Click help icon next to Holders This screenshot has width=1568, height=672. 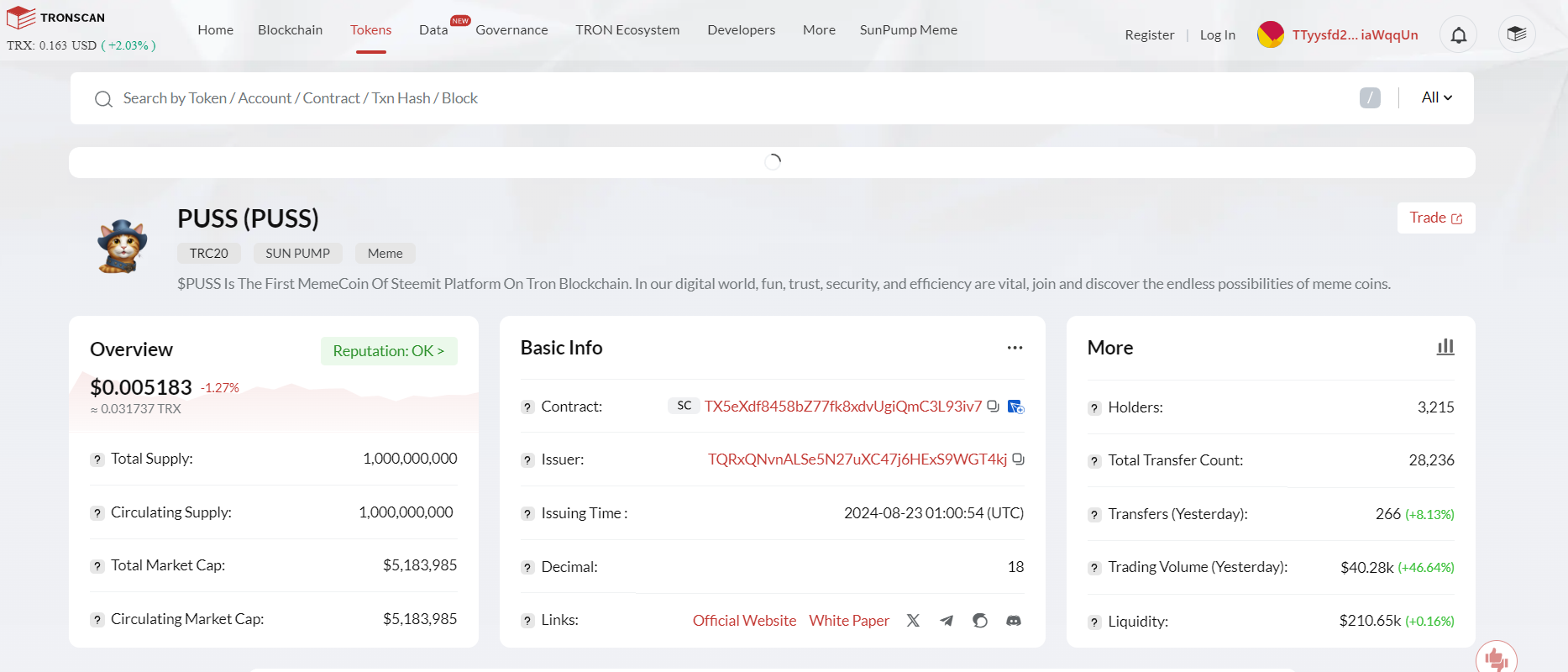[x=1094, y=408]
